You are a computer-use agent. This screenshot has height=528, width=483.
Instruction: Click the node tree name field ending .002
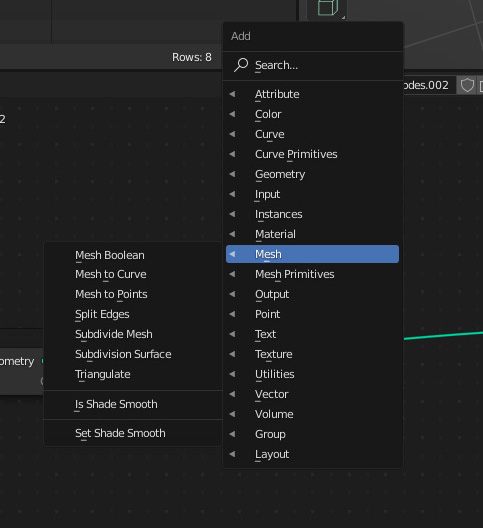point(429,85)
